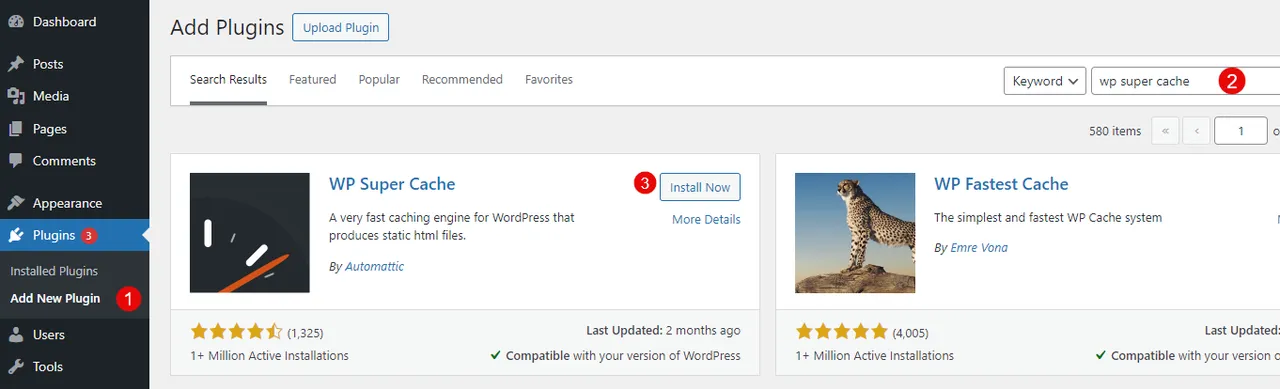Click the previous page pagination button

pyautogui.click(x=1196, y=131)
